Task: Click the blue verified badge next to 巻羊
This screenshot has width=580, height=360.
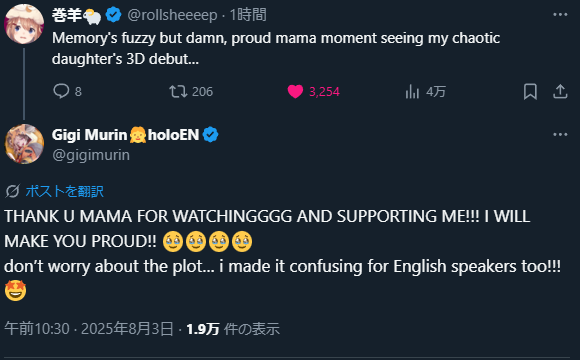Action: 113,15
